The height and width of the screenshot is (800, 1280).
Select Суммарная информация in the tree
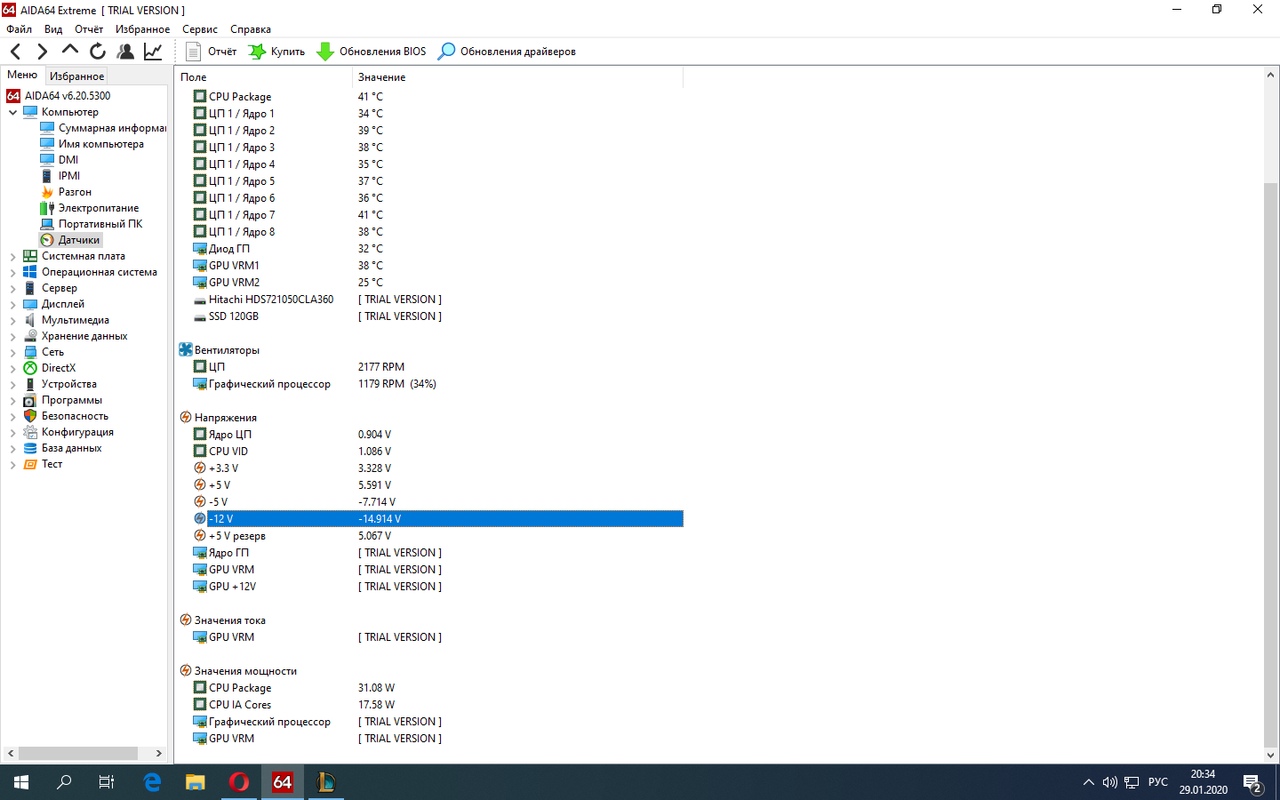pyautogui.click(x=103, y=128)
